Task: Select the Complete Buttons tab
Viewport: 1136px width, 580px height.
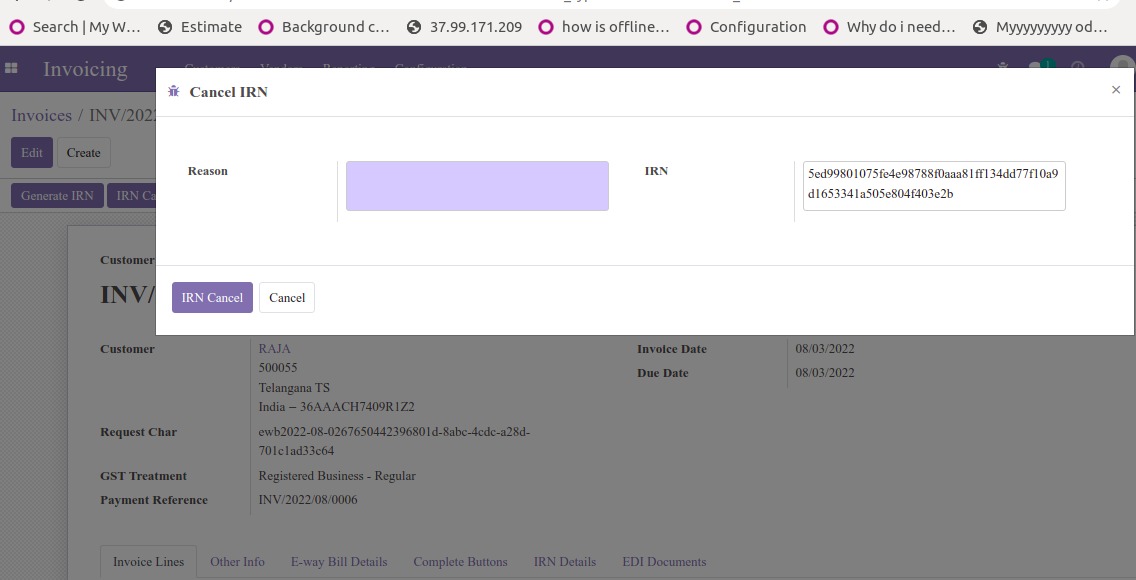Action: [460, 562]
